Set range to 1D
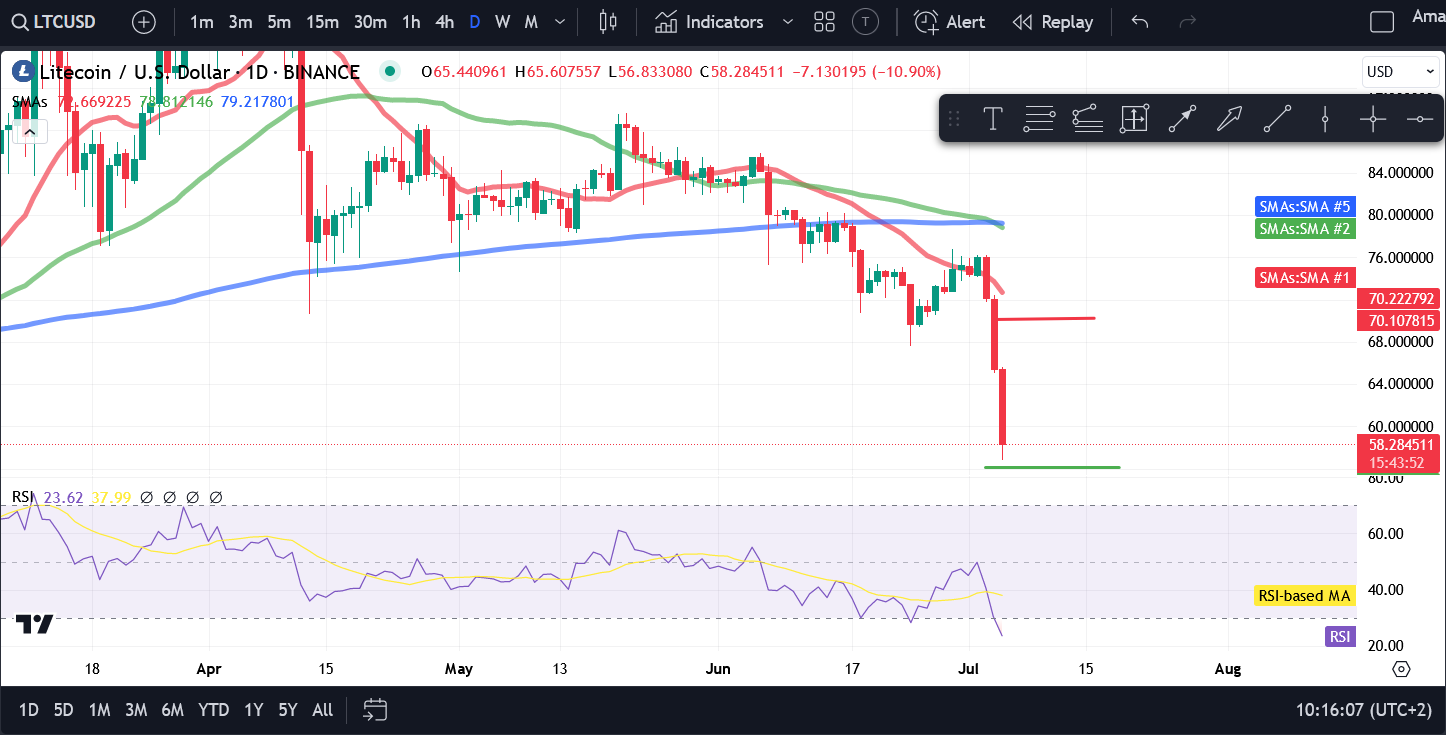 tap(29, 710)
